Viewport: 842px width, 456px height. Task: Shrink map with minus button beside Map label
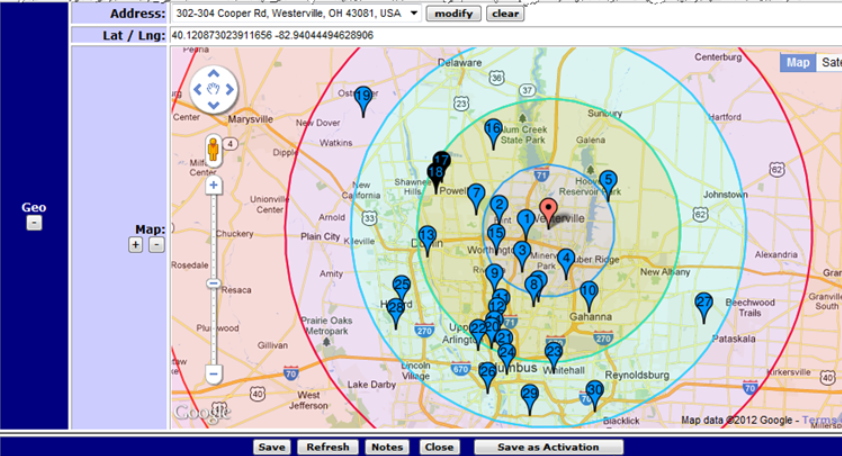155,245
